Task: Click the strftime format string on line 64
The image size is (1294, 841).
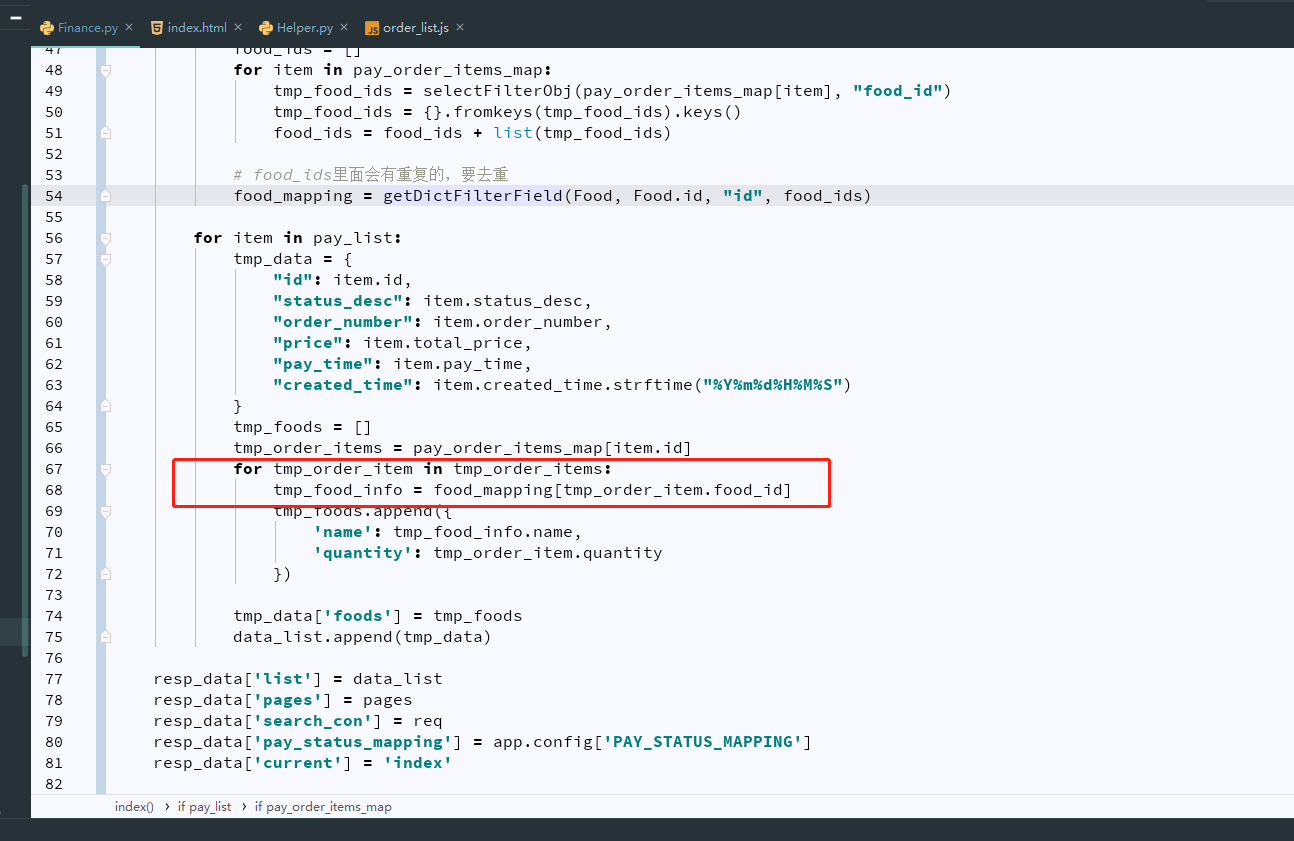Action: 774,384
